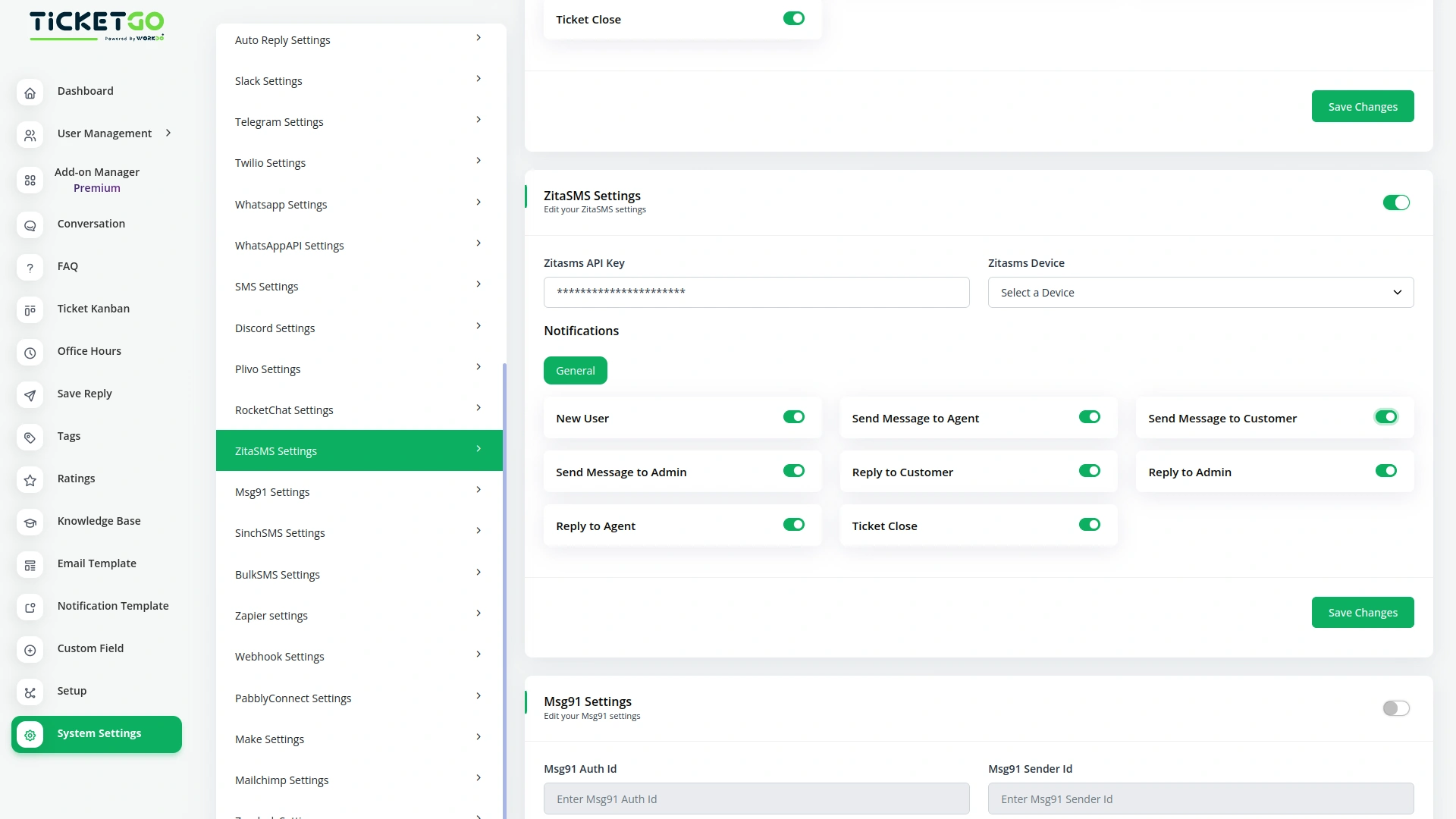Turn off Send Message to Customer
This screenshot has width=1456, height=819.
[x=1385, y=416]
